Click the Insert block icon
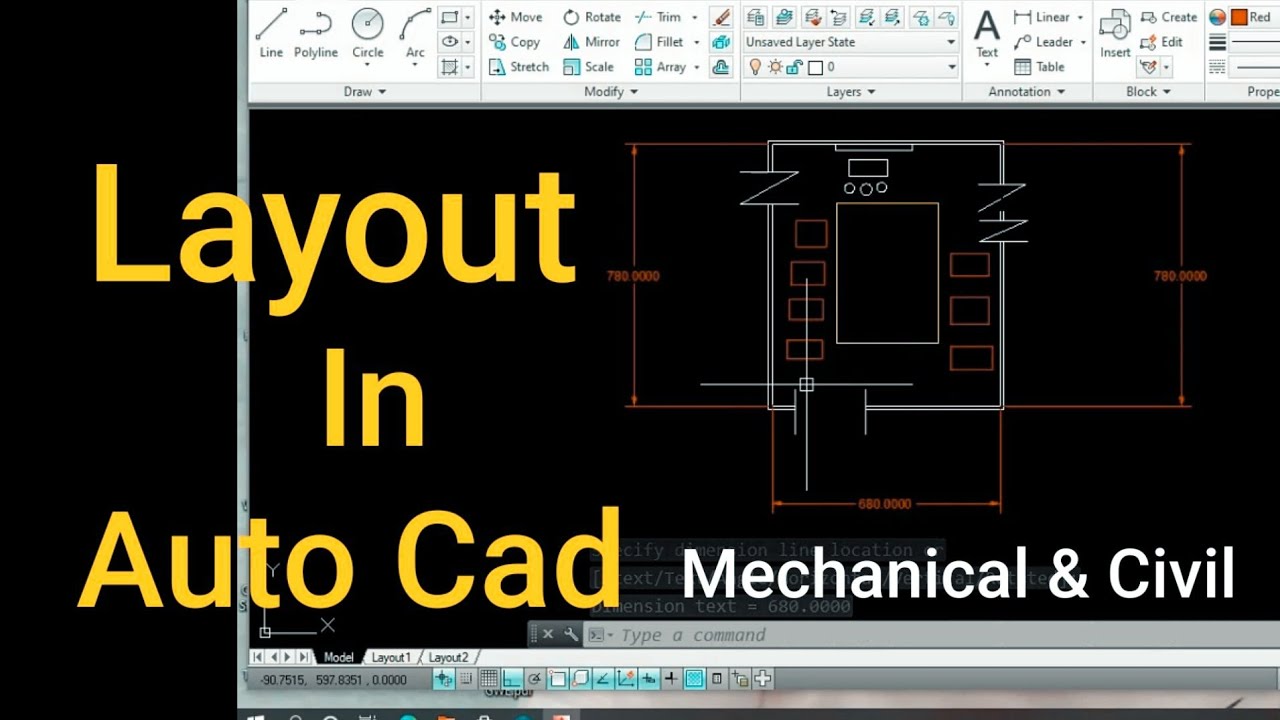Viewport: 1280px width, 720px height. point(1115,35)
